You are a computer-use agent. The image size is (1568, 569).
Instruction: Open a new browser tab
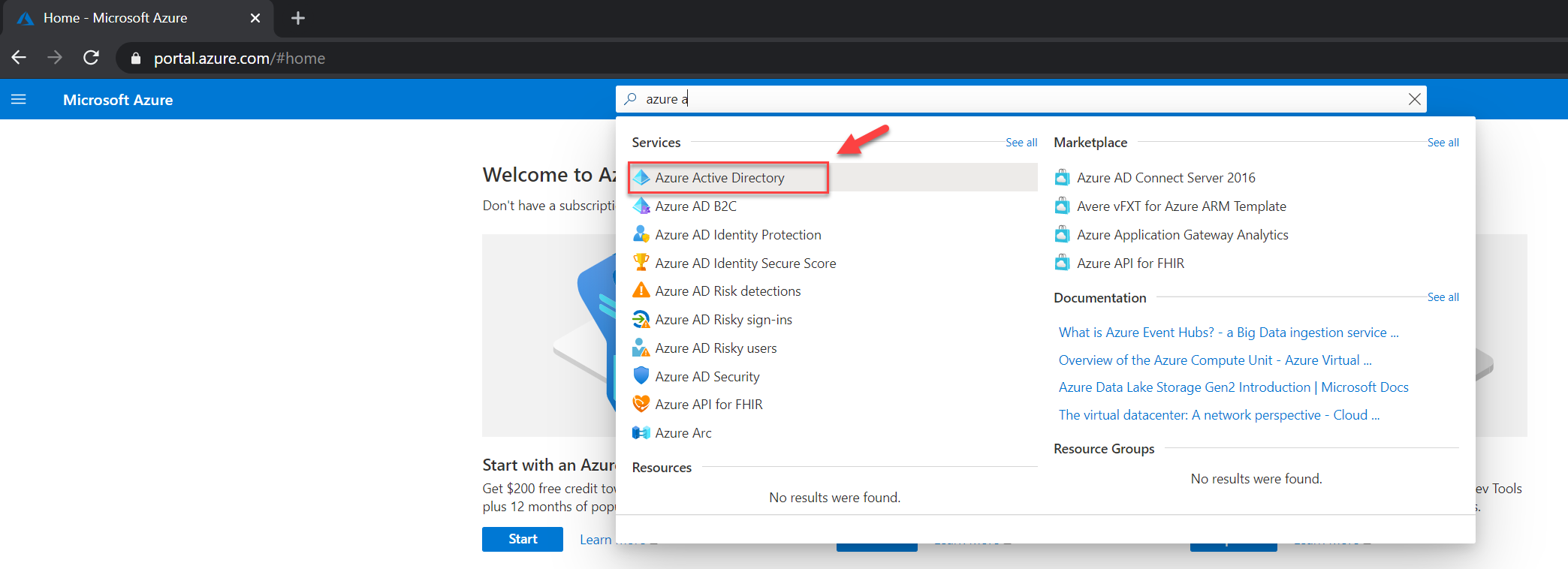click(298, 18)
